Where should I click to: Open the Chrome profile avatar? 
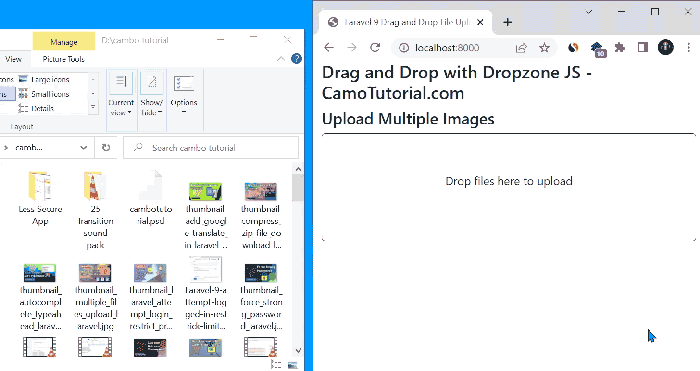(x=666, y=47)
